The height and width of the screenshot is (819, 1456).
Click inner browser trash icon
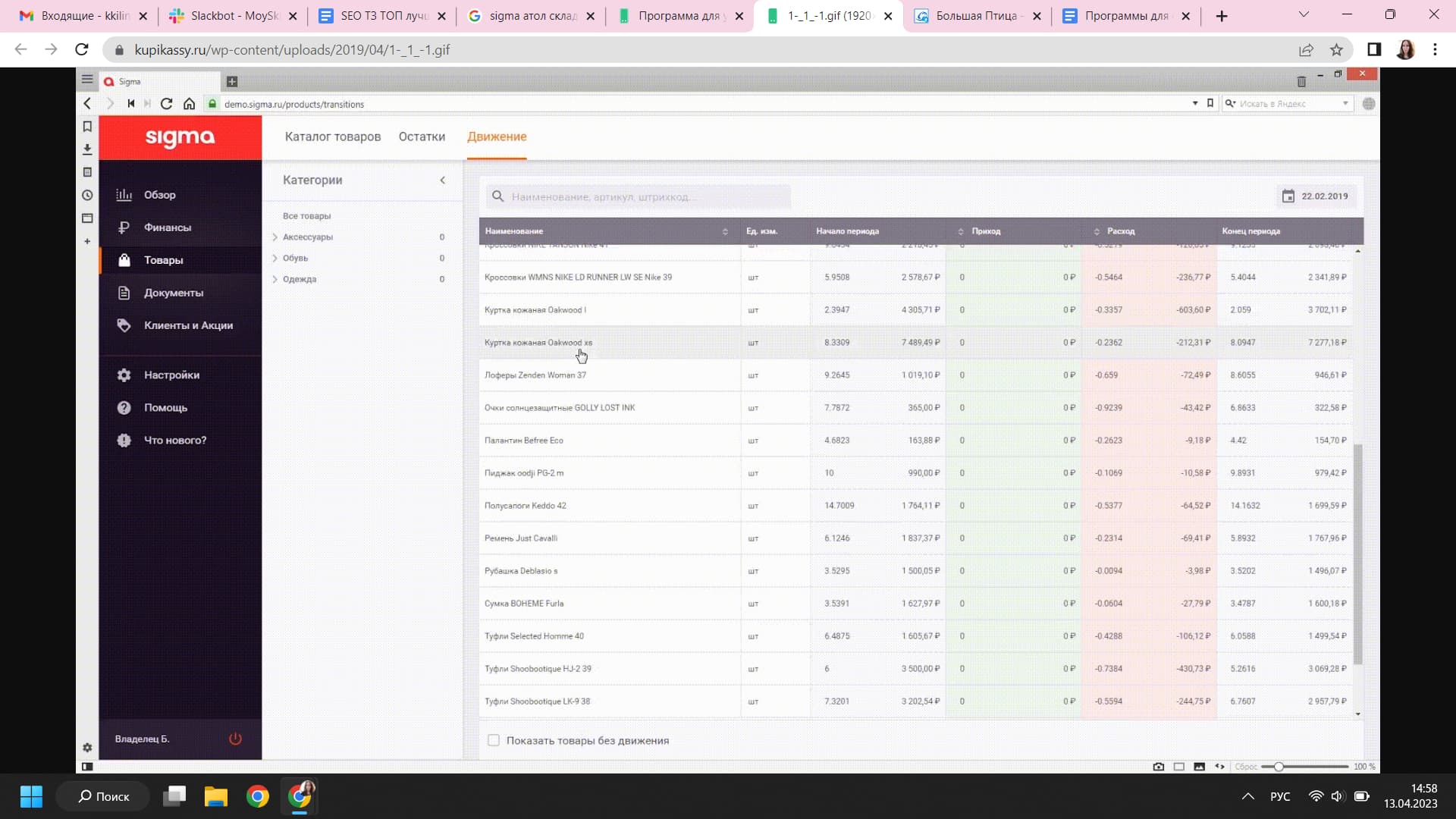(1301, 81)
